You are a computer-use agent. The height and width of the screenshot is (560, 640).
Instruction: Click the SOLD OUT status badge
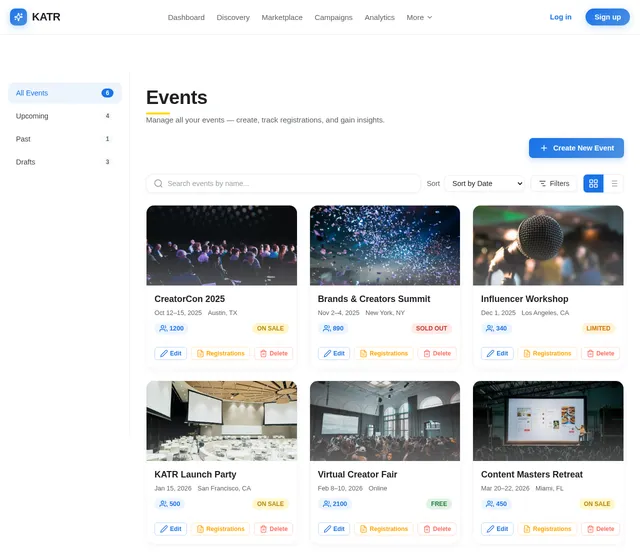tap(431, 328)
